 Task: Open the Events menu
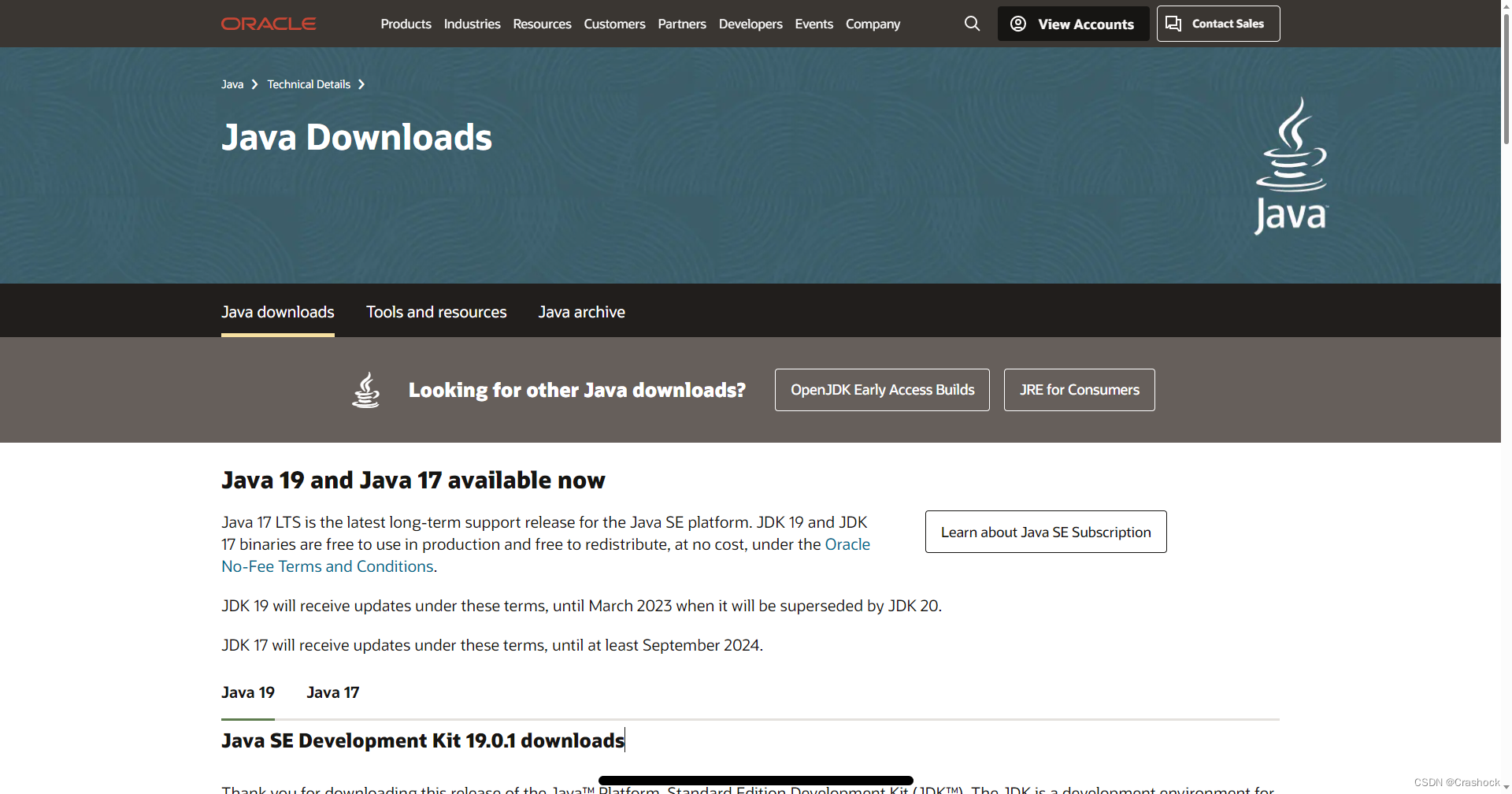(x=813, y=24)
